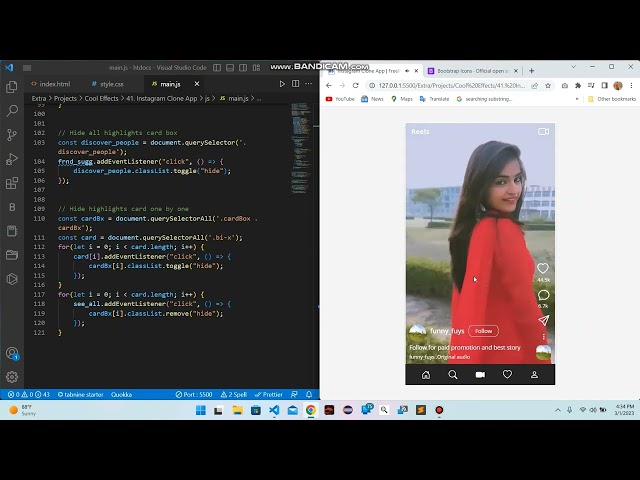
Task: Open the Manage gear in VS Code
Action: click(x=12, y=377)
